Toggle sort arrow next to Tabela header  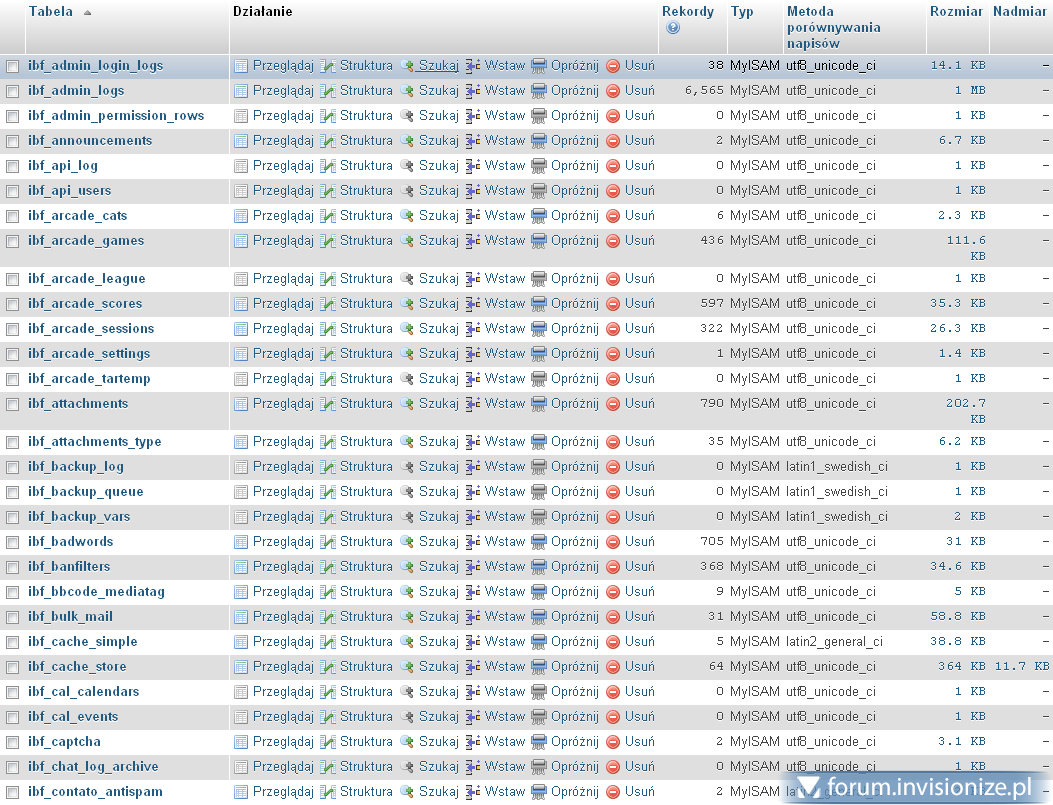tap(87, 13)
